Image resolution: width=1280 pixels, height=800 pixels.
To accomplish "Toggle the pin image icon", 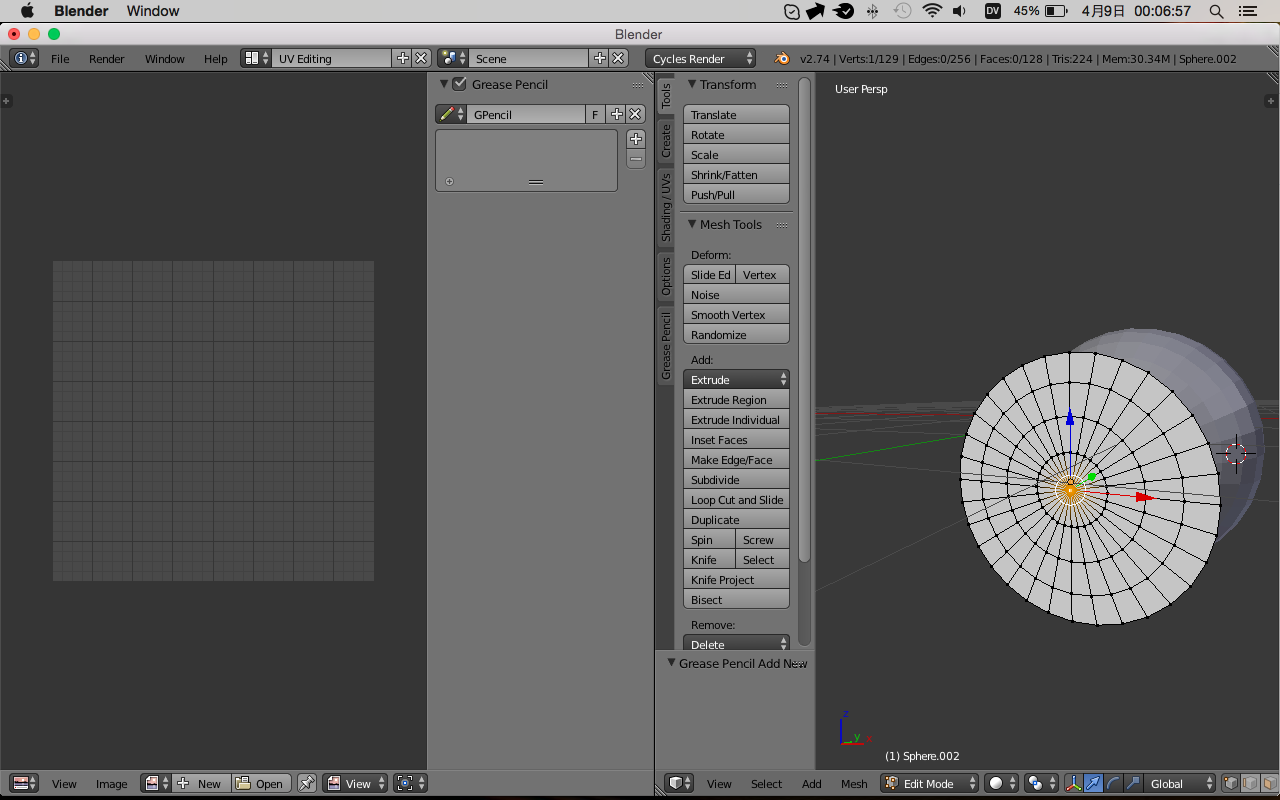I will [x=307, y=783].
